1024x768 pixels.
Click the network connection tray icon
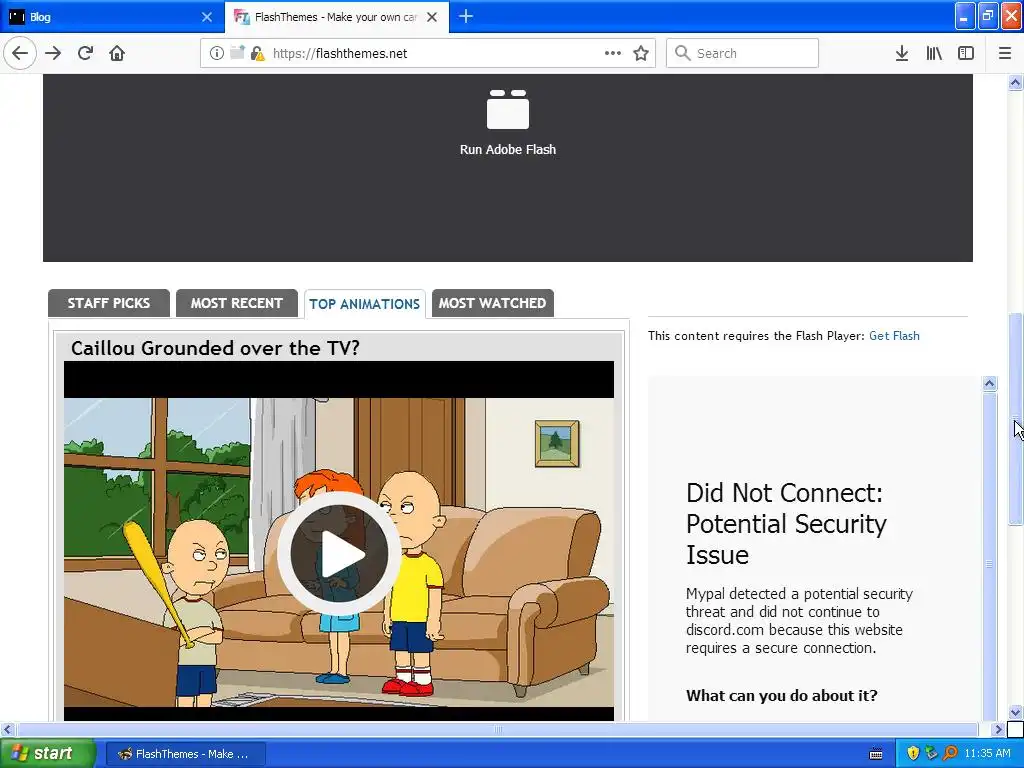pos(931,753)
